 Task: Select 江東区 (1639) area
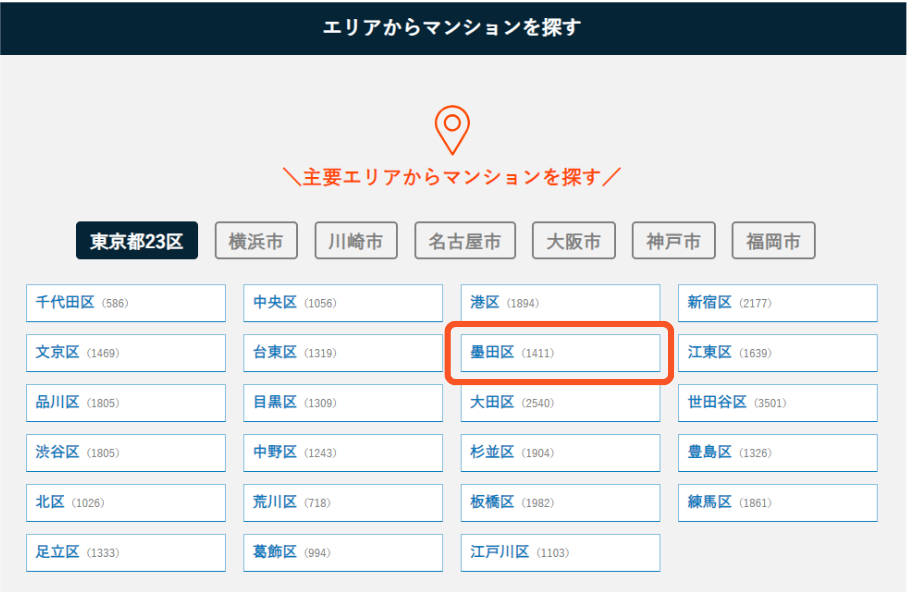tap(778, 353)
